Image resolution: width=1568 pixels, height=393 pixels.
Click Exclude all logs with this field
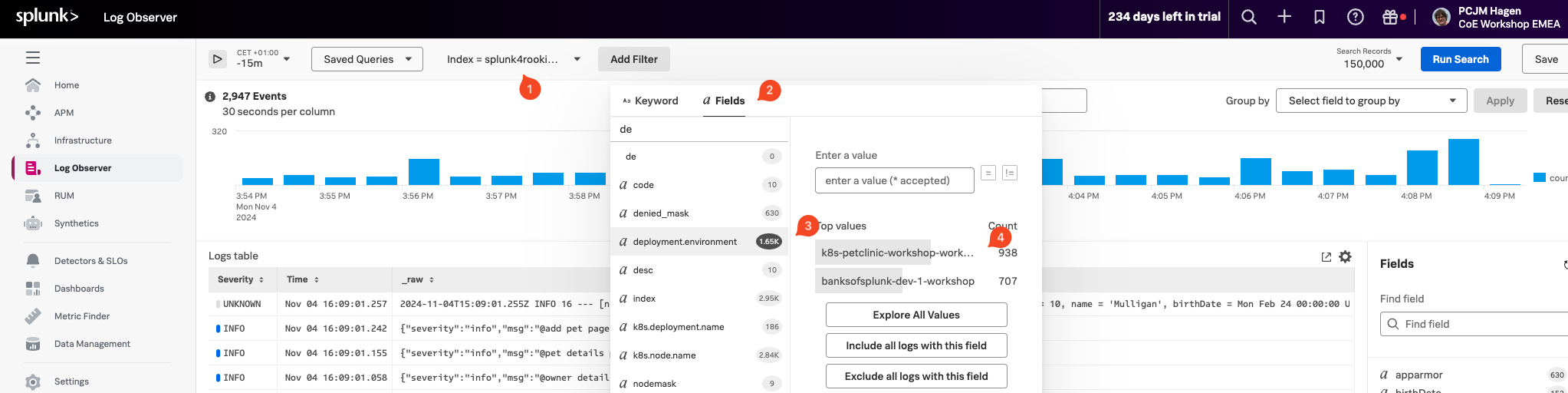click(915, 376)
